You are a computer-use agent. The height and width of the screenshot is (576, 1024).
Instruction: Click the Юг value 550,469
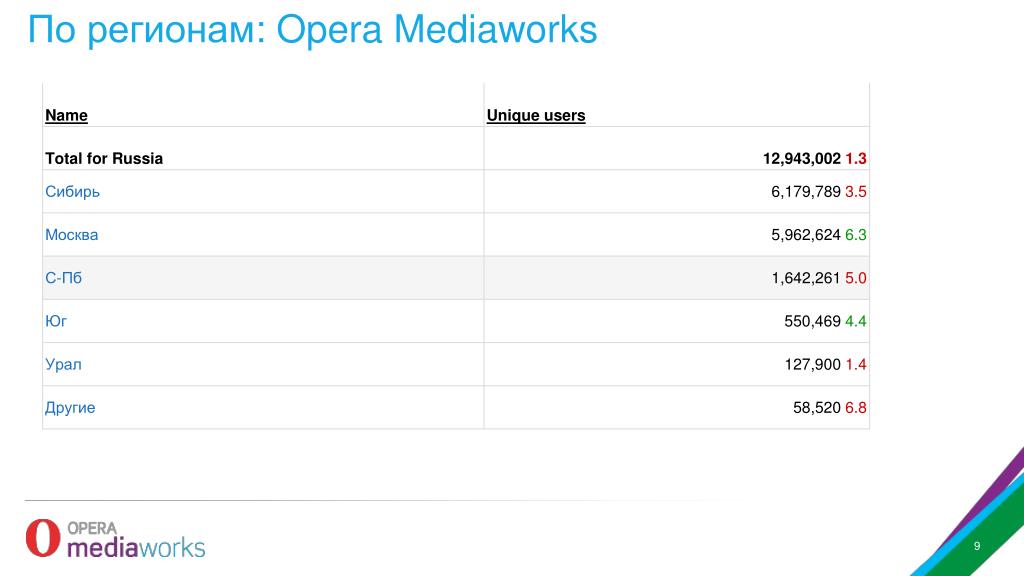[812, 321]
